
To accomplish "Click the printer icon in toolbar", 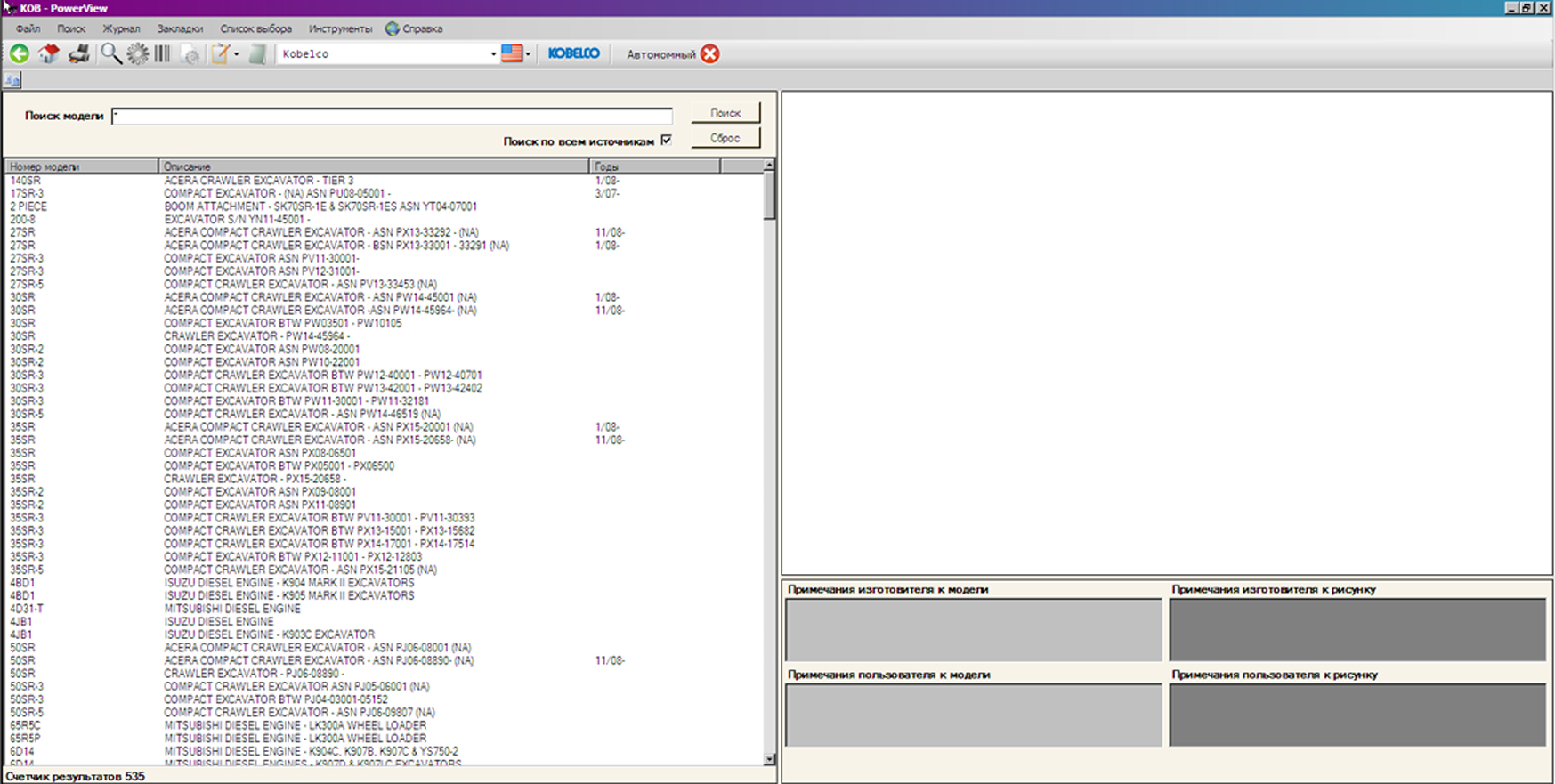I will coord(79,54).
